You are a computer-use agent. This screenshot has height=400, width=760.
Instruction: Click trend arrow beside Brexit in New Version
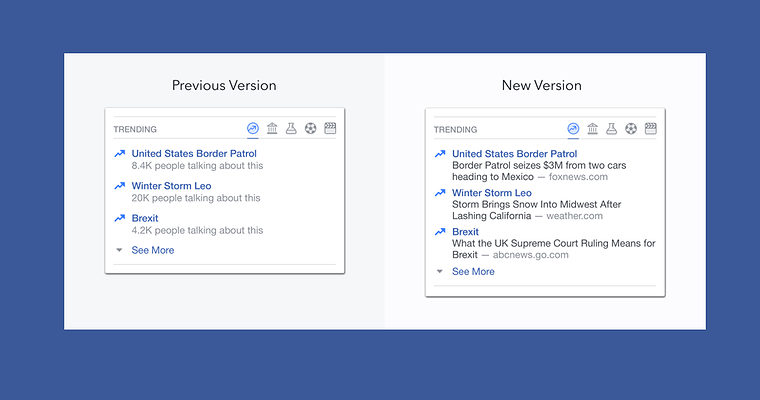point(440,232)
